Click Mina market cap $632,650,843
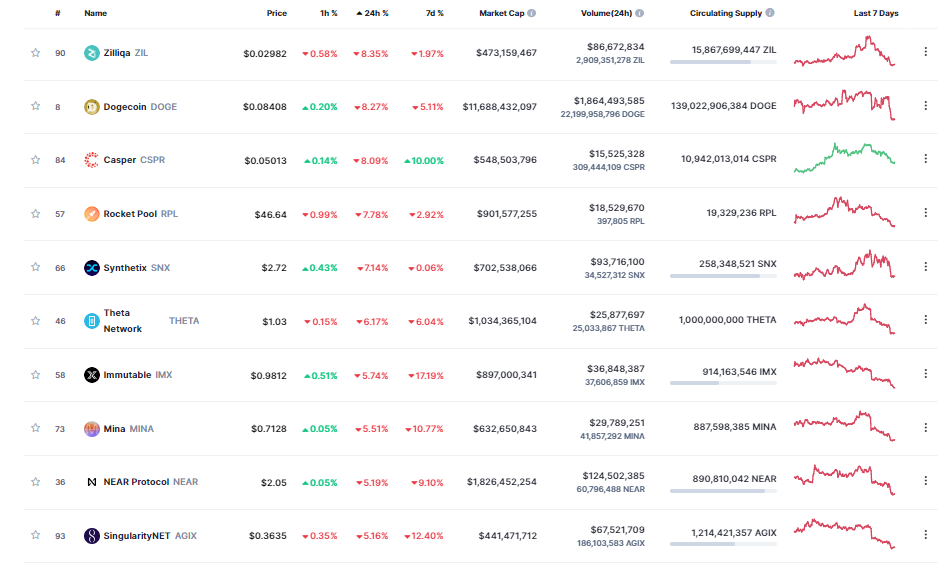Screen dimensions: 948x569 click(x=505, y=428)
